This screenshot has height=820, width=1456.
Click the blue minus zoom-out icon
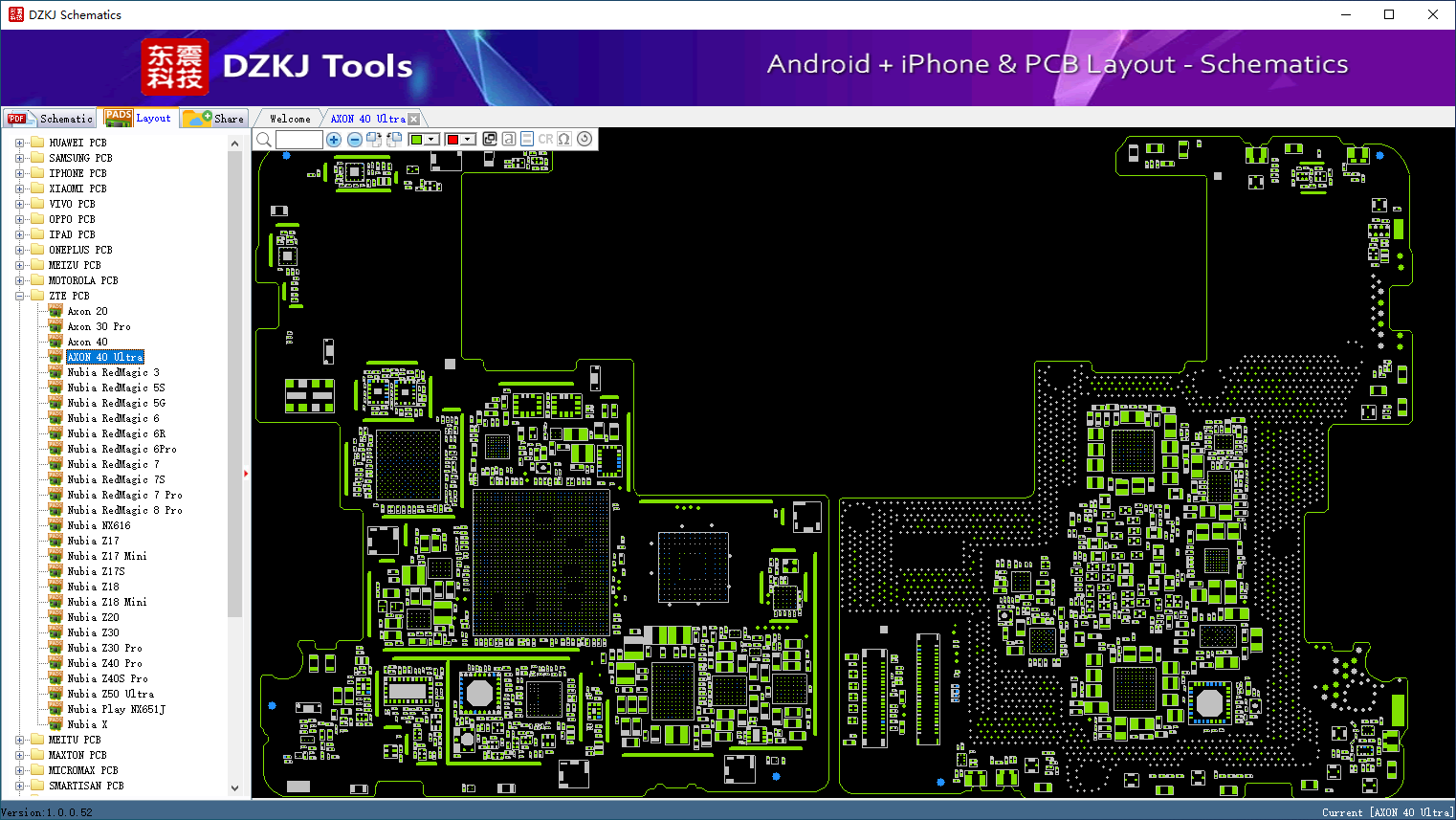(355, 140)
